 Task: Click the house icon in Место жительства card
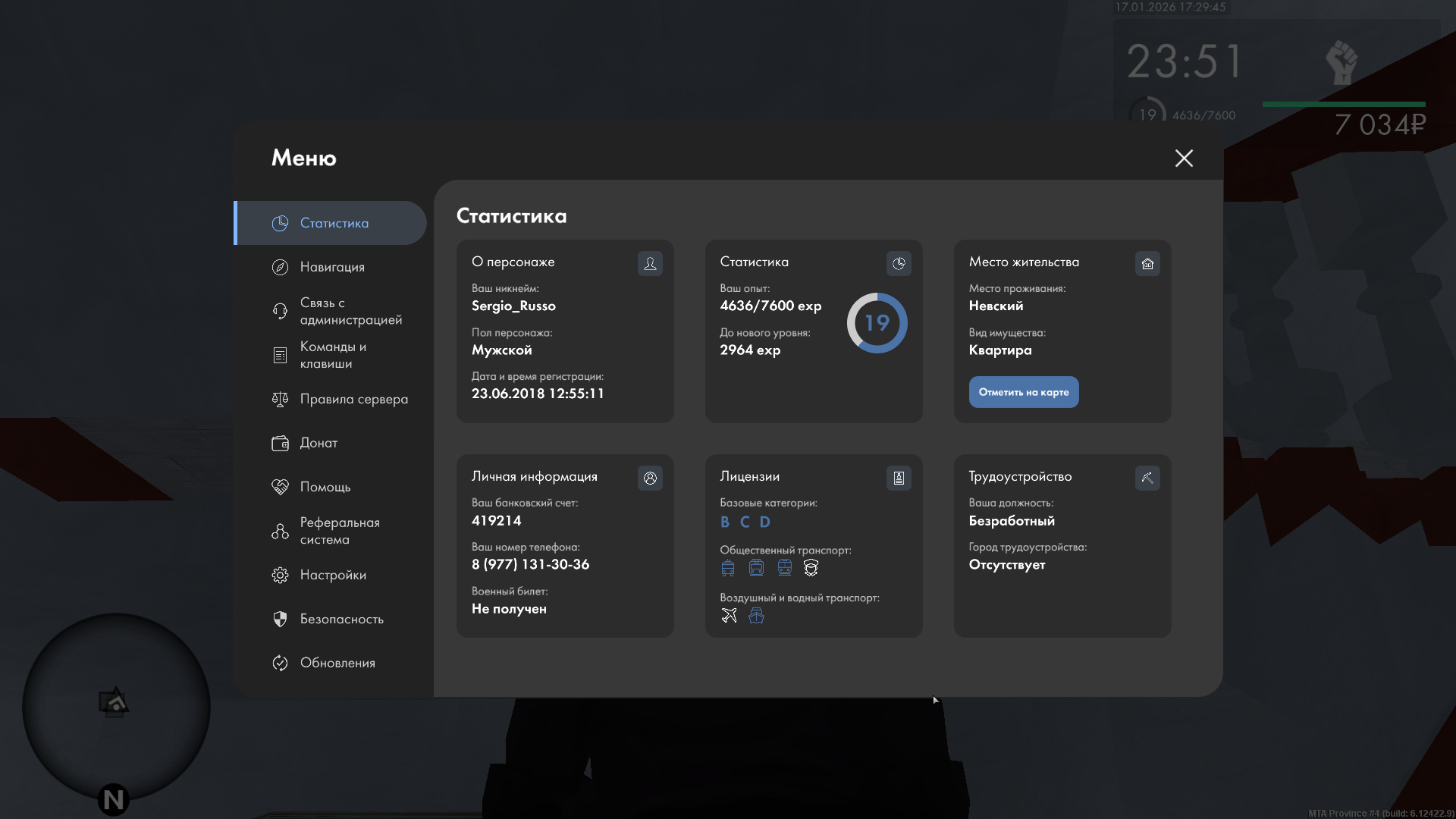coord(1147,263)
